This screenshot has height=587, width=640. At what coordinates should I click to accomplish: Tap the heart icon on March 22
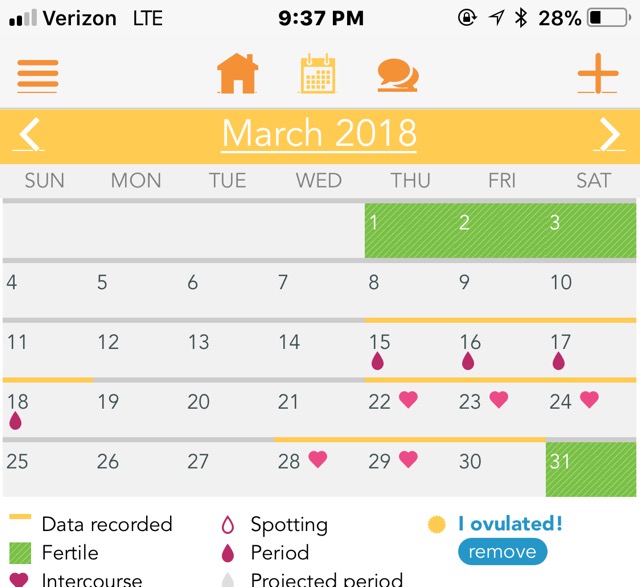(x=408, y=399)
